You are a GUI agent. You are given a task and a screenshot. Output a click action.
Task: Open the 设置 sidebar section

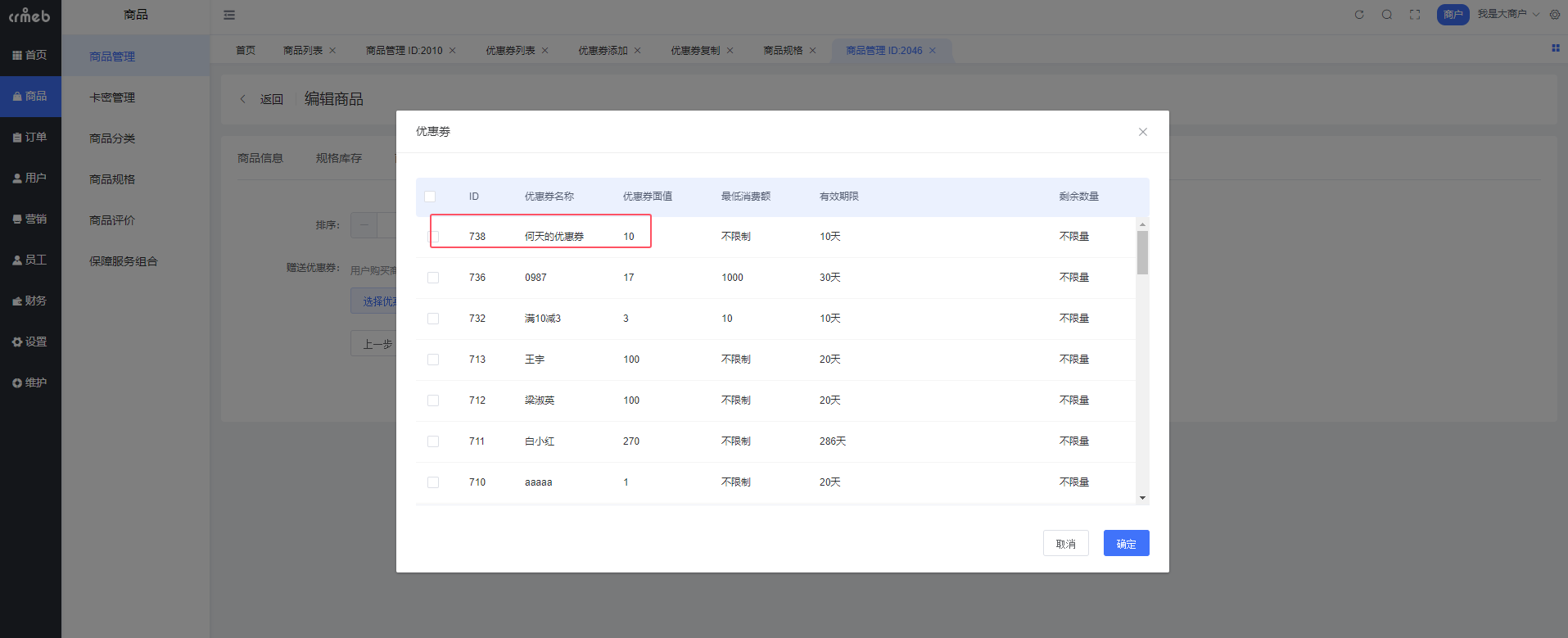click(30, 342)
